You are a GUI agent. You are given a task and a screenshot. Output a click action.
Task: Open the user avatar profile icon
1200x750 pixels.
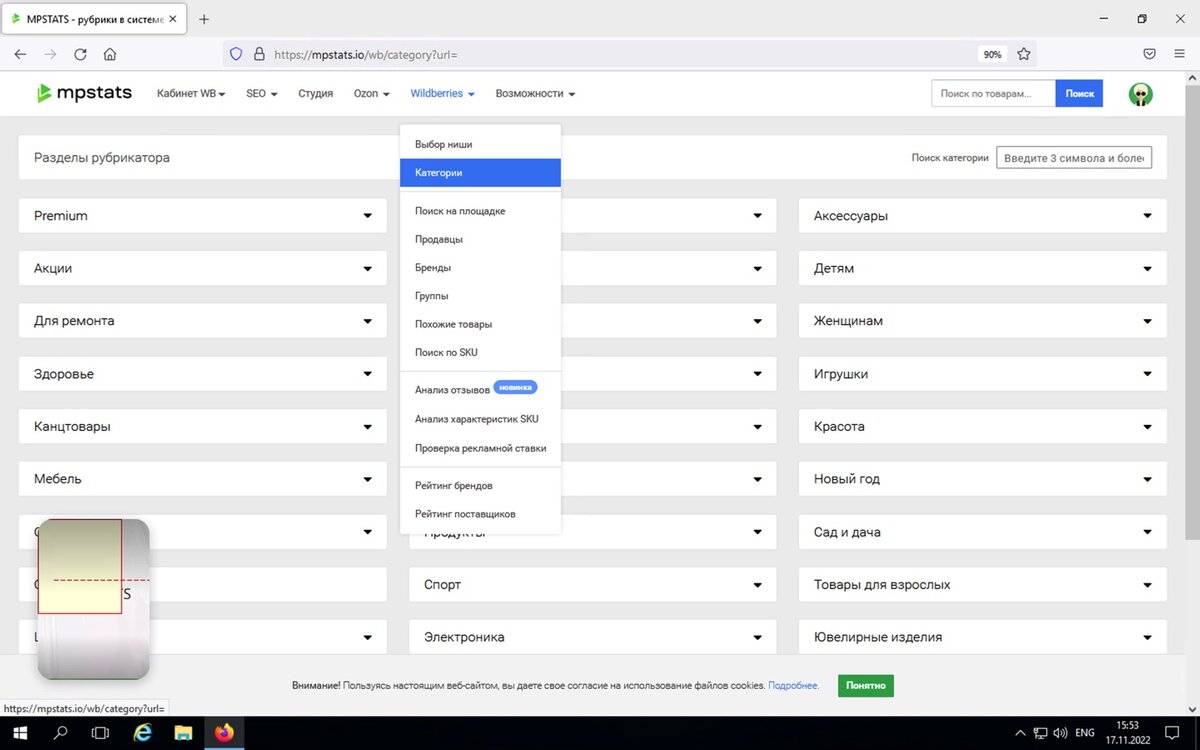point(1140,94)
